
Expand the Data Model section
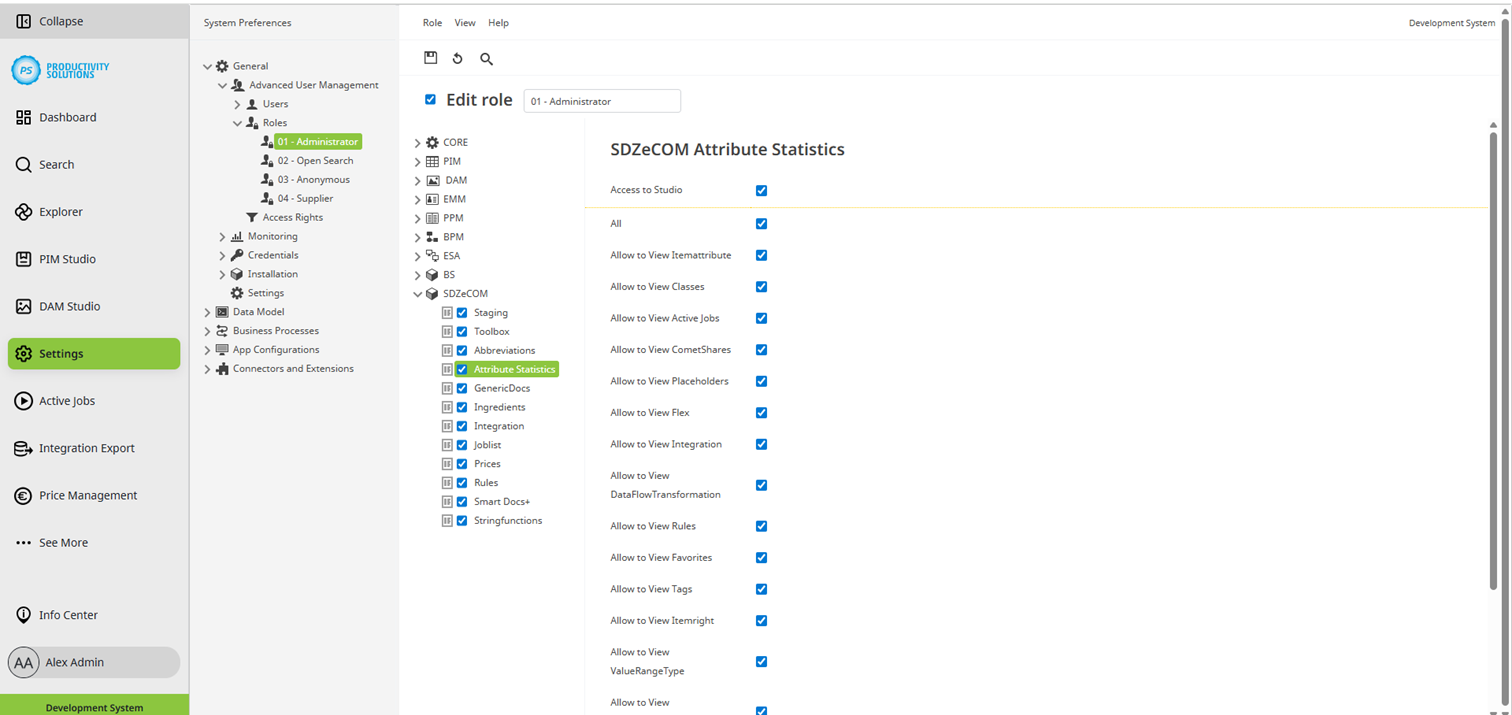coord(207,311)
